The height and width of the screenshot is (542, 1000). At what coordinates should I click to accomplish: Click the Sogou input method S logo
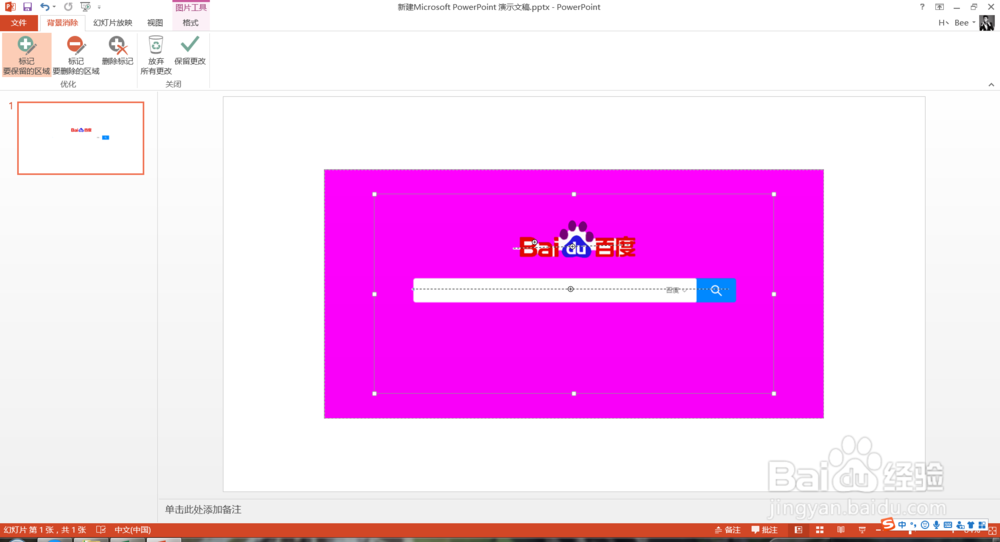(x=888, y=524)
